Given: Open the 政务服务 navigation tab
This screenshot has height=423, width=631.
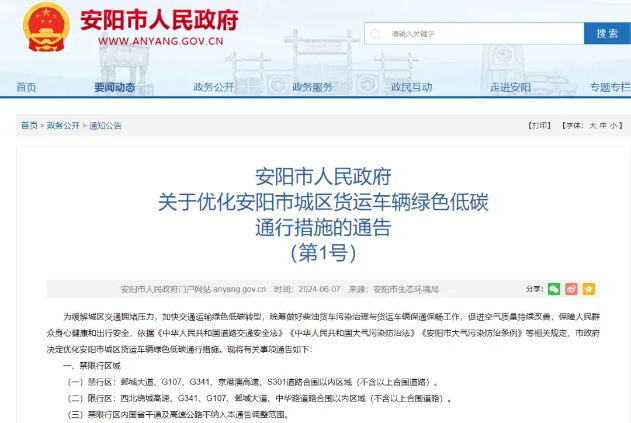Looking at the screenshot, I should pos(312,87).
